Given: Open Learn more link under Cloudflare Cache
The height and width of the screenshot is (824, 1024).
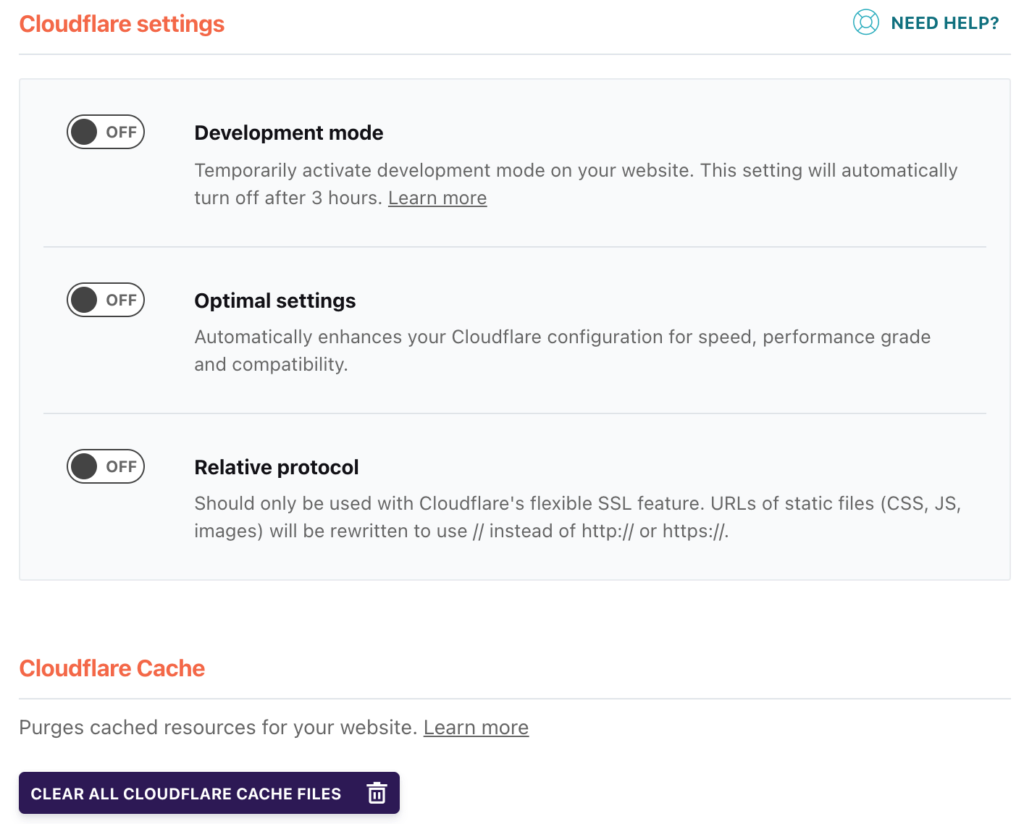Looking at the screenshot, I should click(x=476, y=727).
